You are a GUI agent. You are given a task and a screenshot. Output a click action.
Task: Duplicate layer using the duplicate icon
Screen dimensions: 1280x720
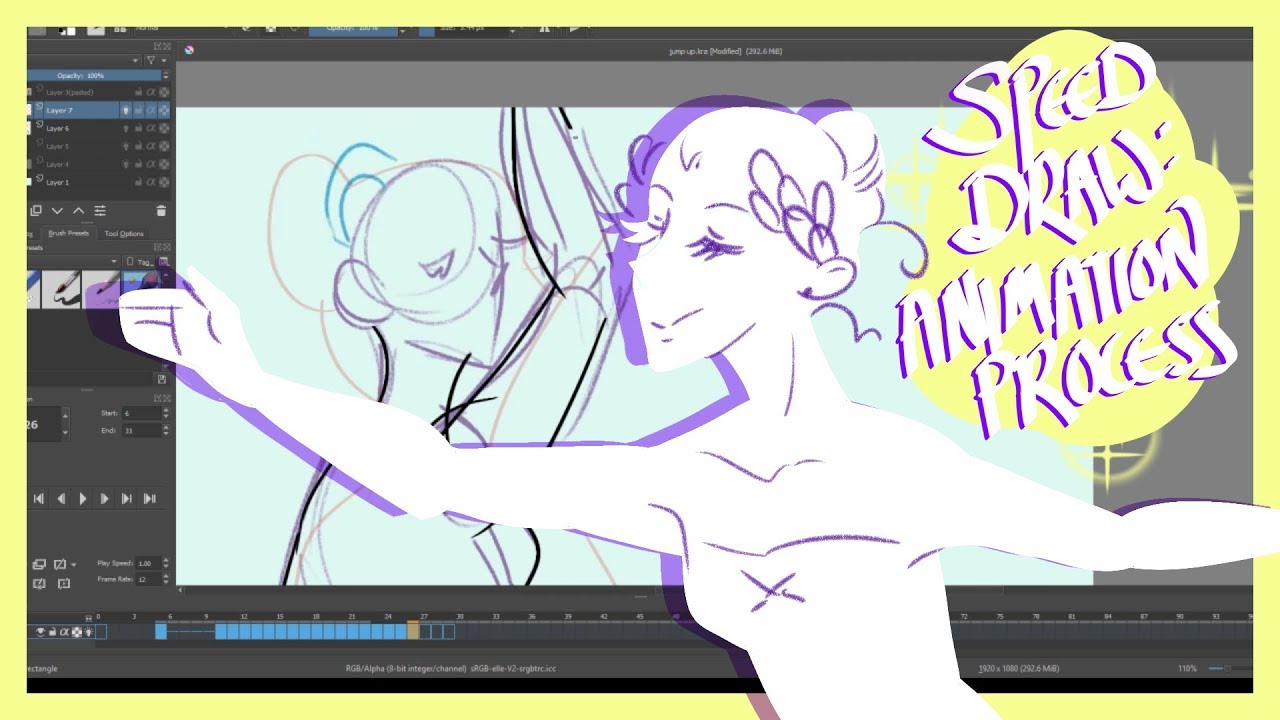[x=36, y=211]
